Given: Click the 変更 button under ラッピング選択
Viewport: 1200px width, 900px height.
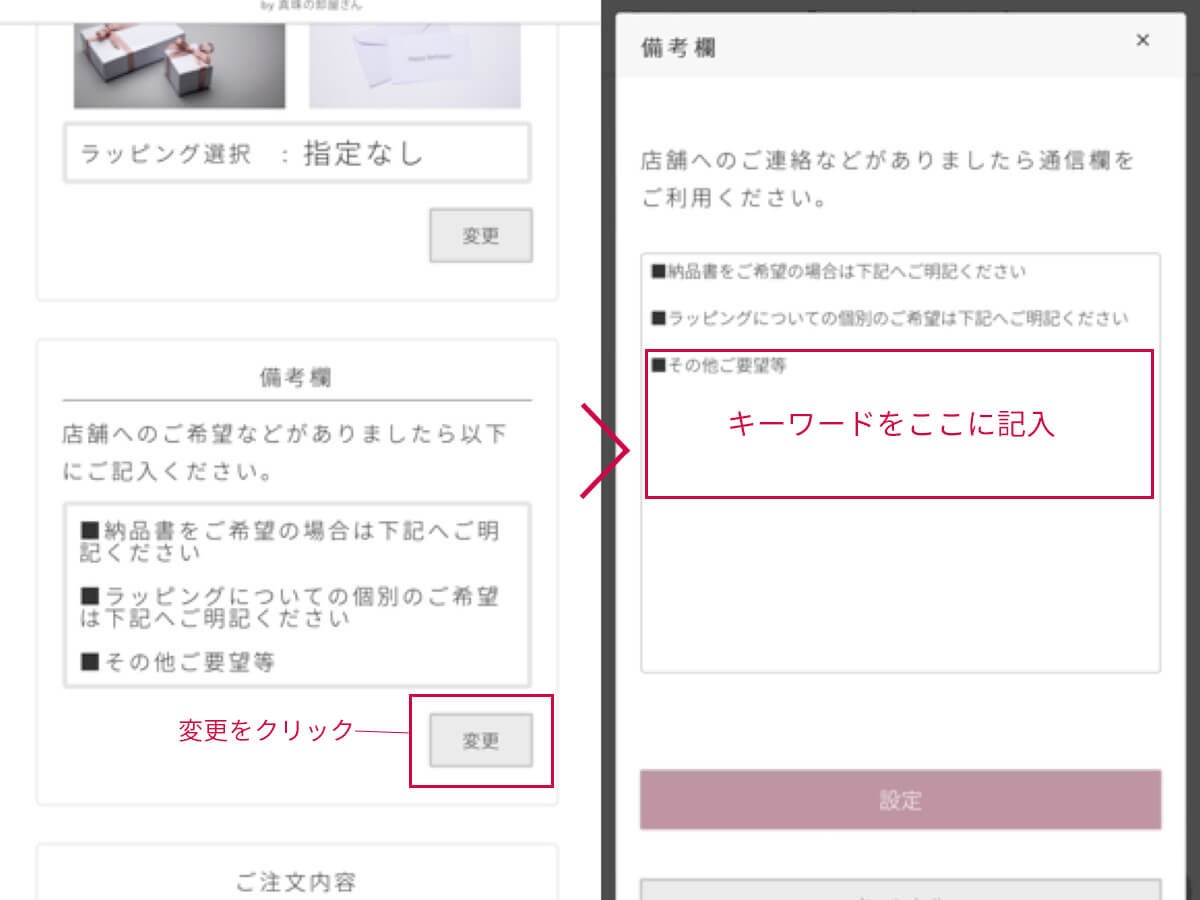Looking at the screenshot, I should (x=481, y=235).
